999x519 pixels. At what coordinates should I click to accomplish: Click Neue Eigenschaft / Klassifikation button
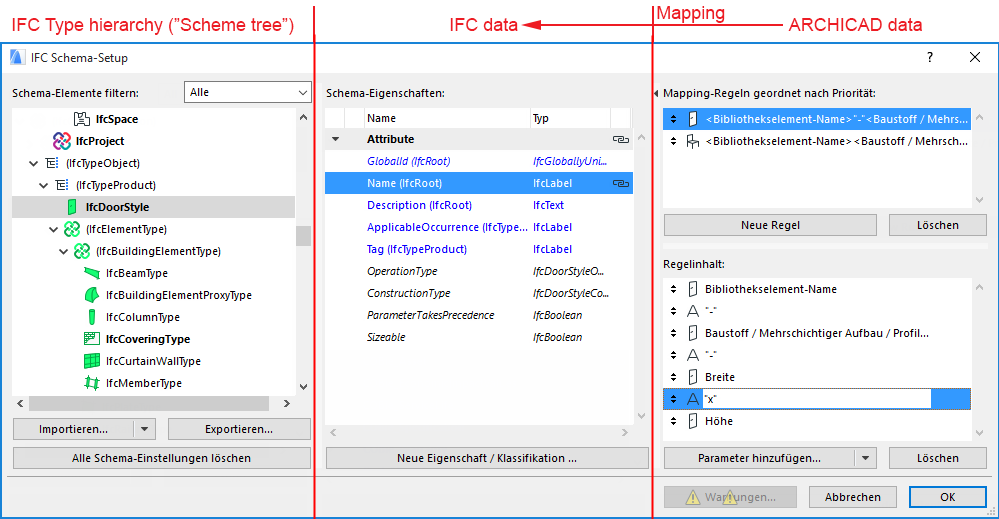point(487,458)
